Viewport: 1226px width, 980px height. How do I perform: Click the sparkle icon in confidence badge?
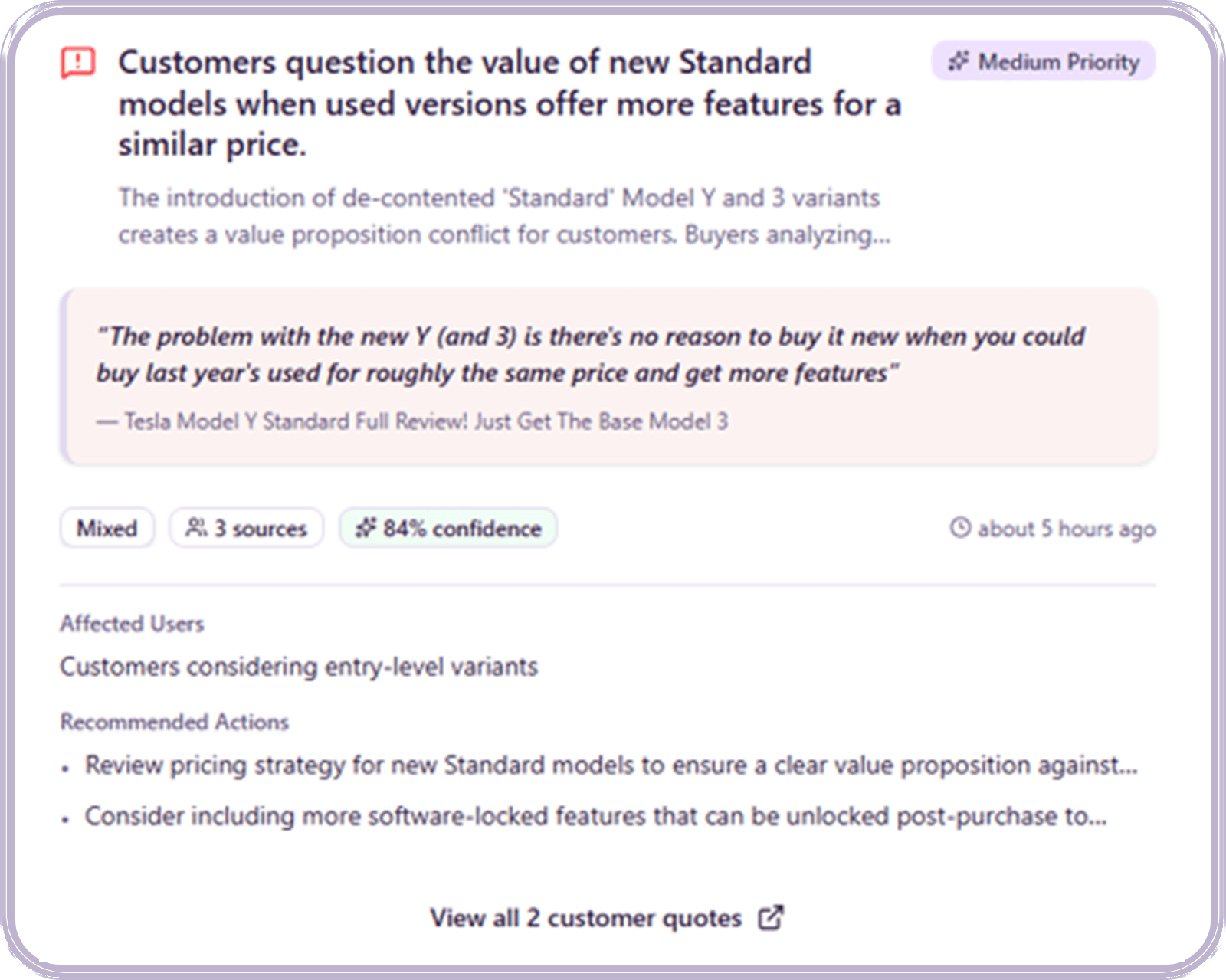point(366,528)
